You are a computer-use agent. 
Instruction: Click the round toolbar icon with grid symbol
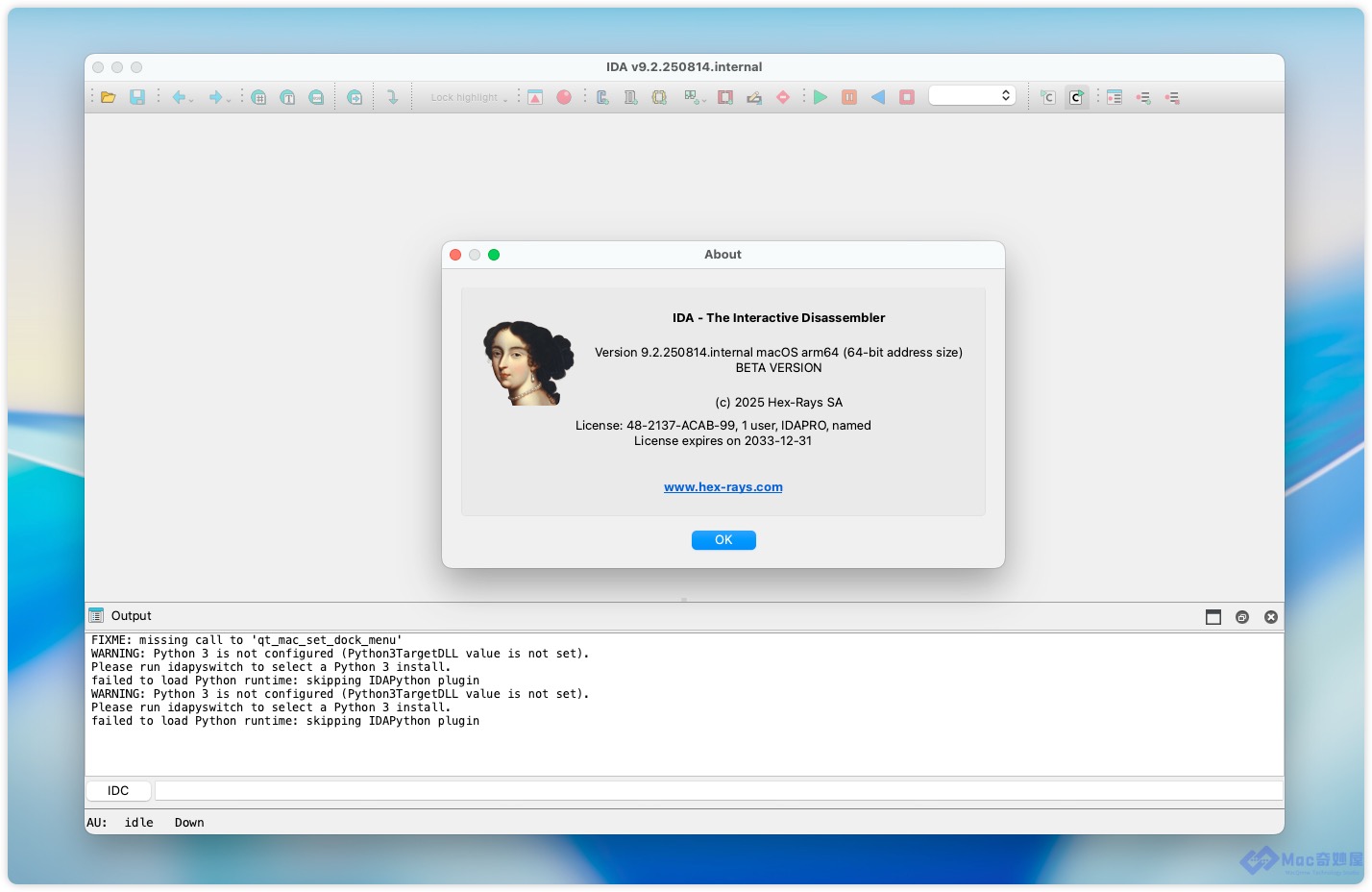[x=259, y=97]
